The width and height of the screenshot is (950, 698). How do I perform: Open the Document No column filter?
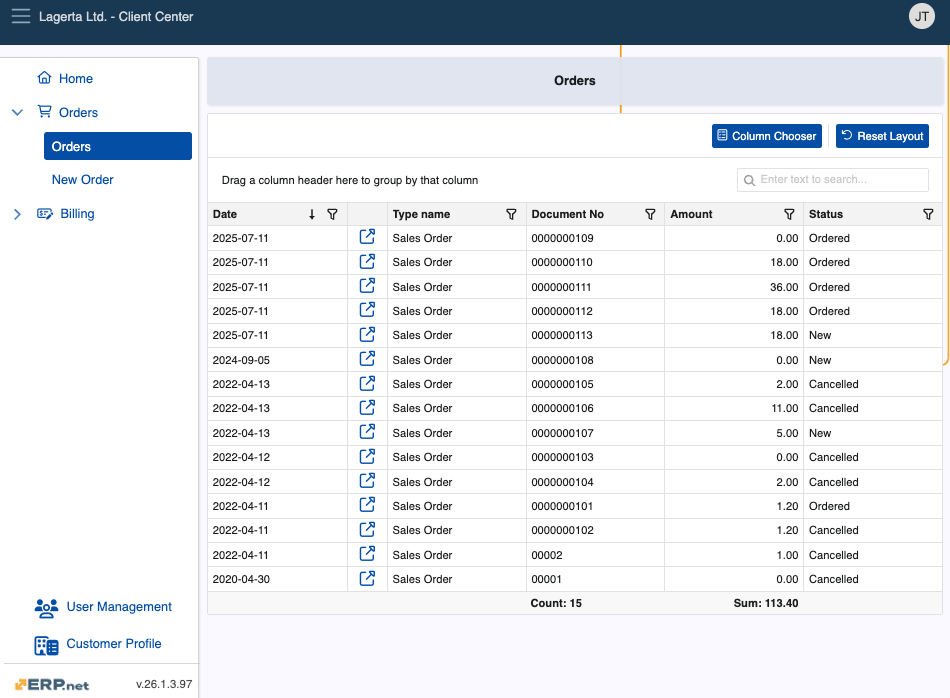[x=650, y=214]
